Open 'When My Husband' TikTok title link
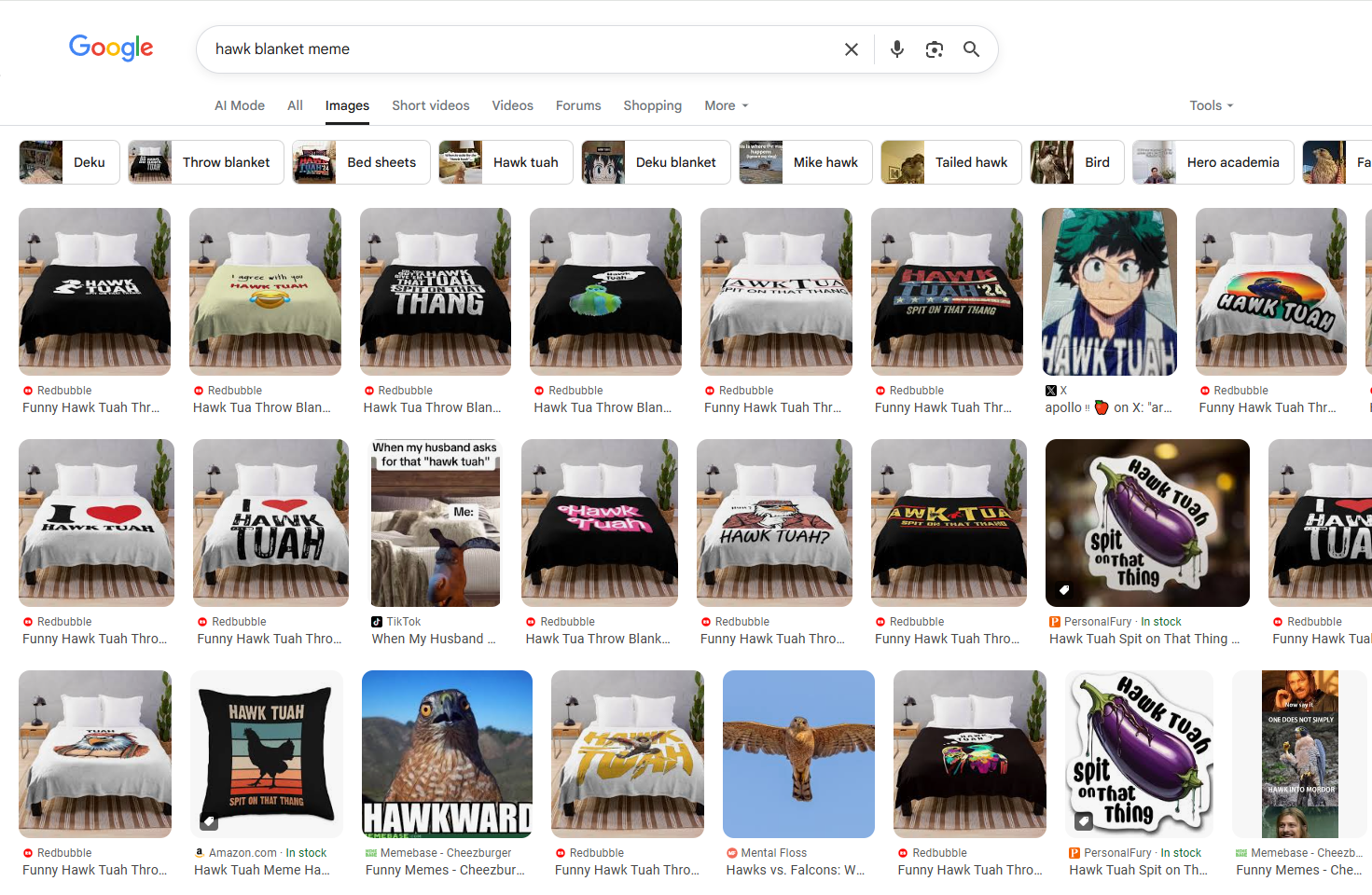 click(x=434, y=639)
